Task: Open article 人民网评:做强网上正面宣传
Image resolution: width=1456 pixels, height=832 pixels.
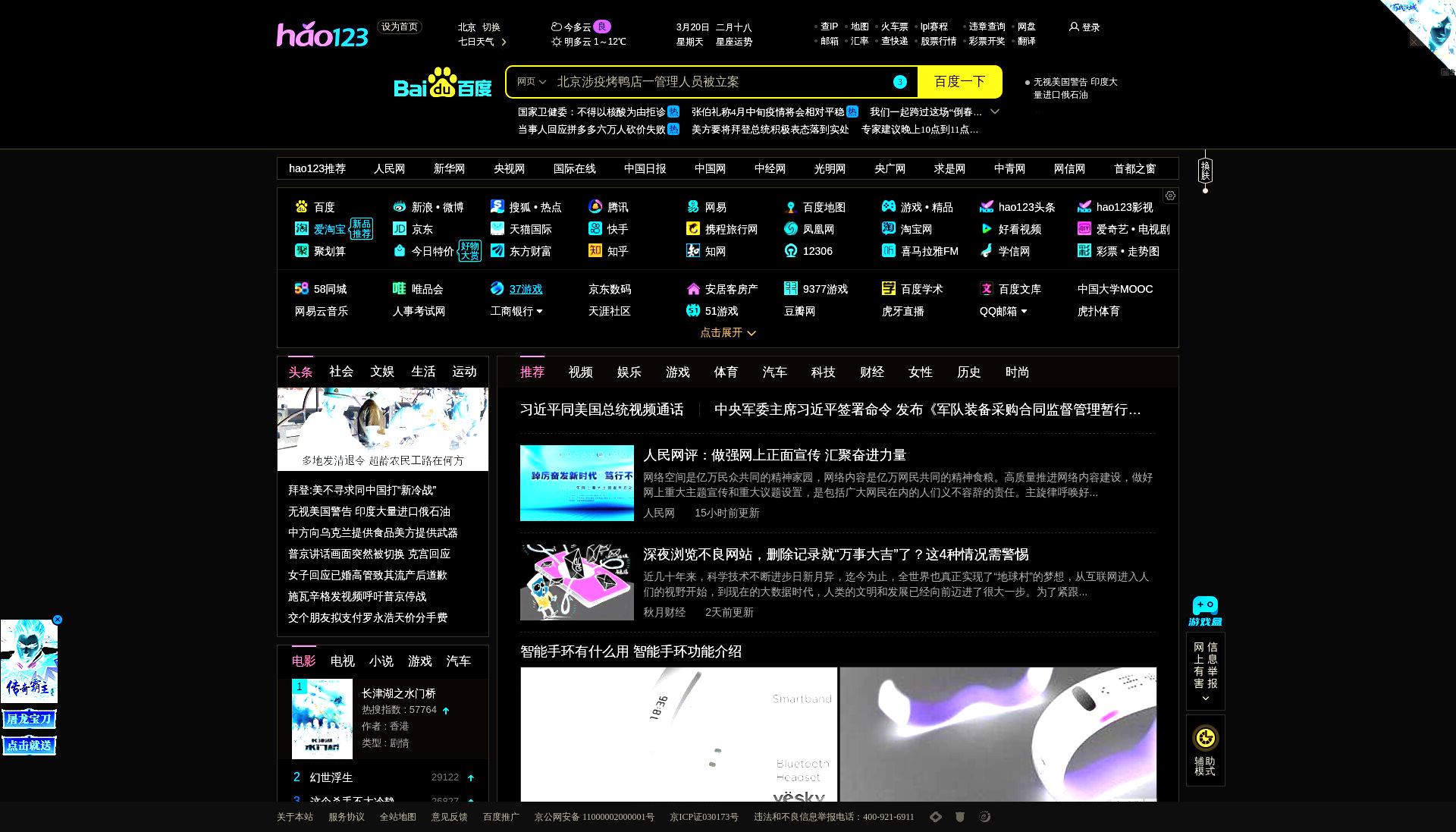Action: [775, 455]
